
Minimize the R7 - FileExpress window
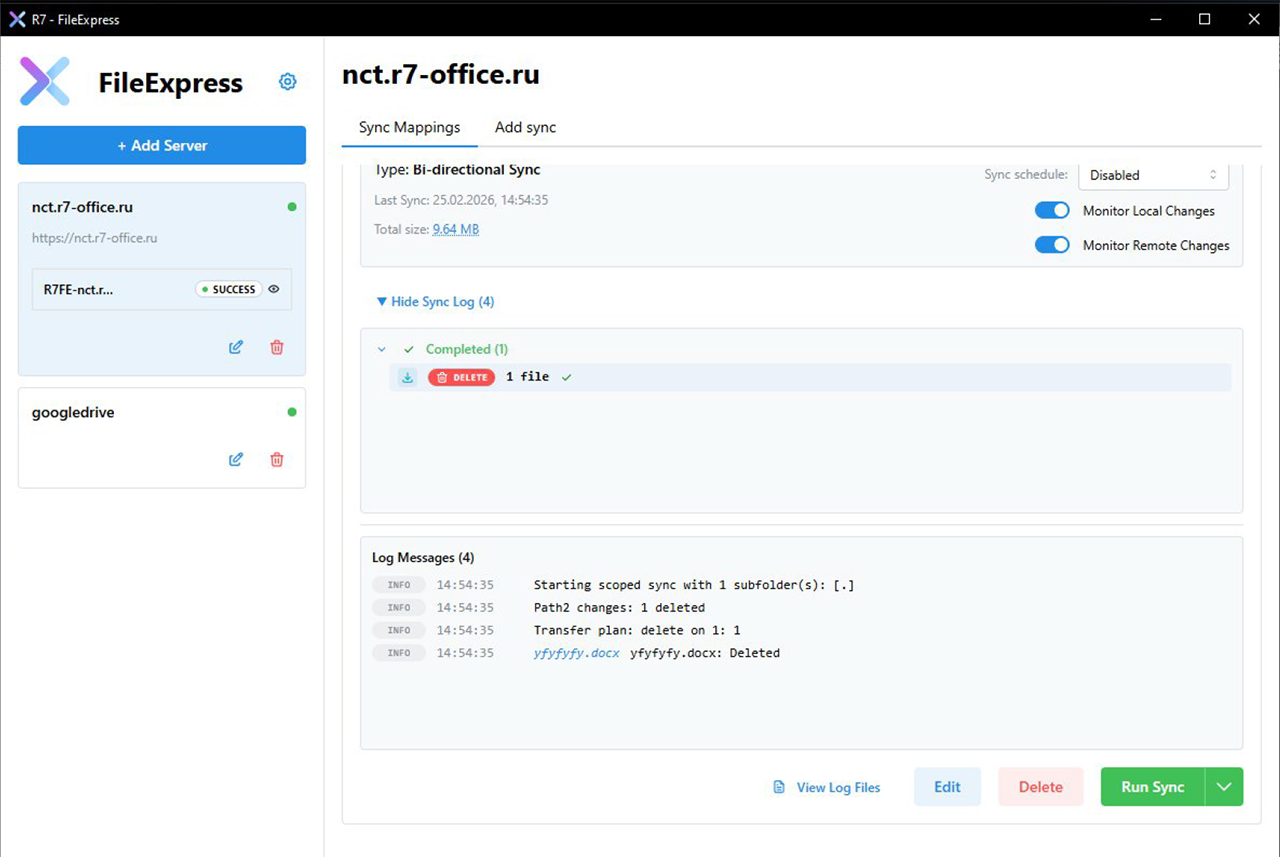coord(1156,19)
